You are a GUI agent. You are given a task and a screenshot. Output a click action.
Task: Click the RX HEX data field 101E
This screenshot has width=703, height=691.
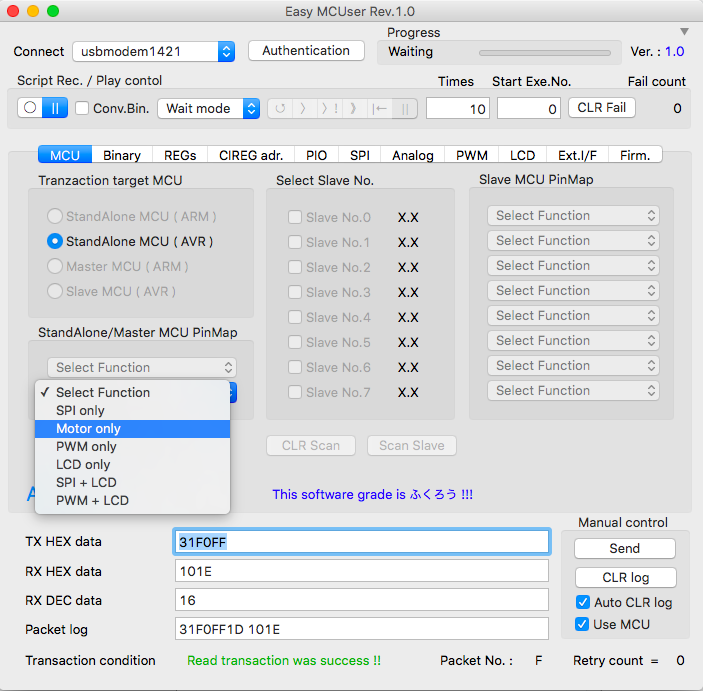pos(362,571)
